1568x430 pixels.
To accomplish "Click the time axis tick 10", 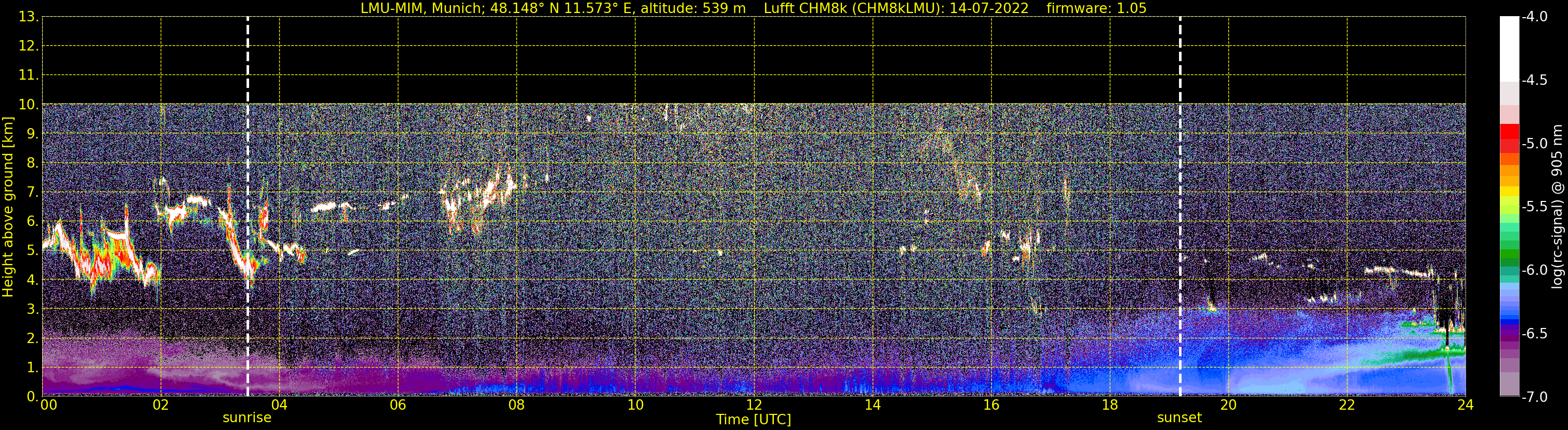I will [x=636, y=405].
